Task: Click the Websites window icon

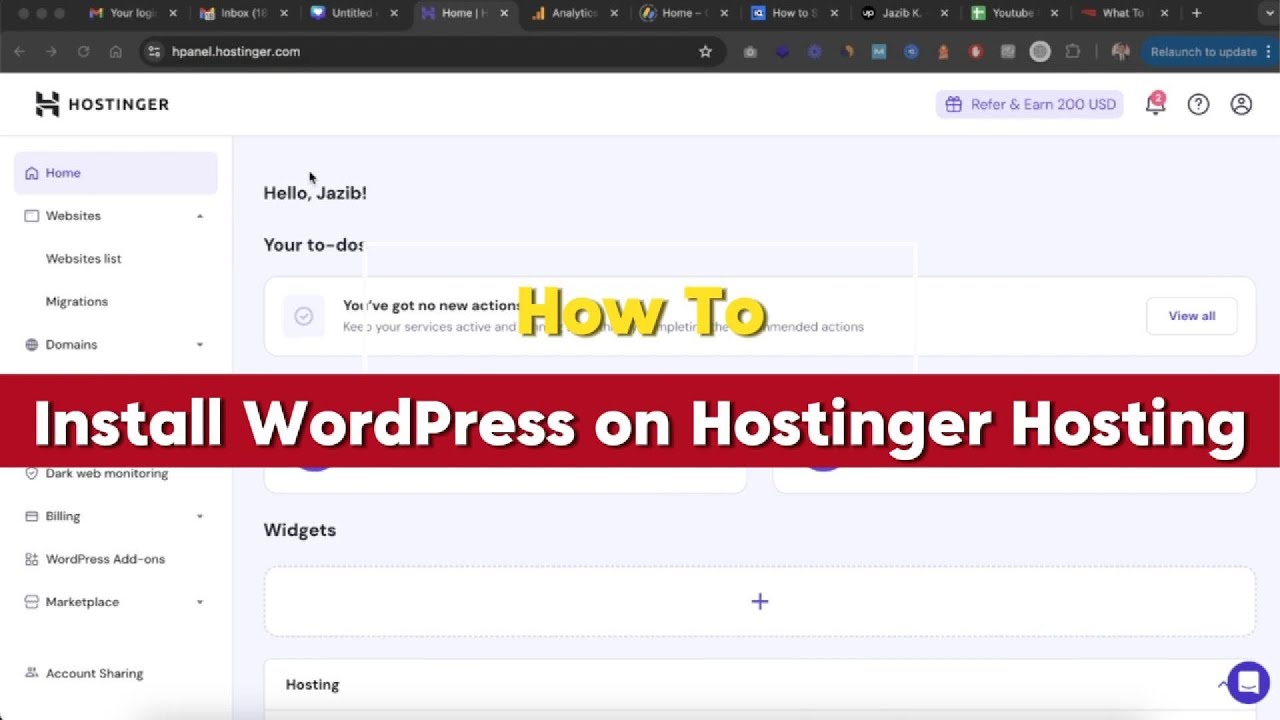Action: (x=31, y=216)
